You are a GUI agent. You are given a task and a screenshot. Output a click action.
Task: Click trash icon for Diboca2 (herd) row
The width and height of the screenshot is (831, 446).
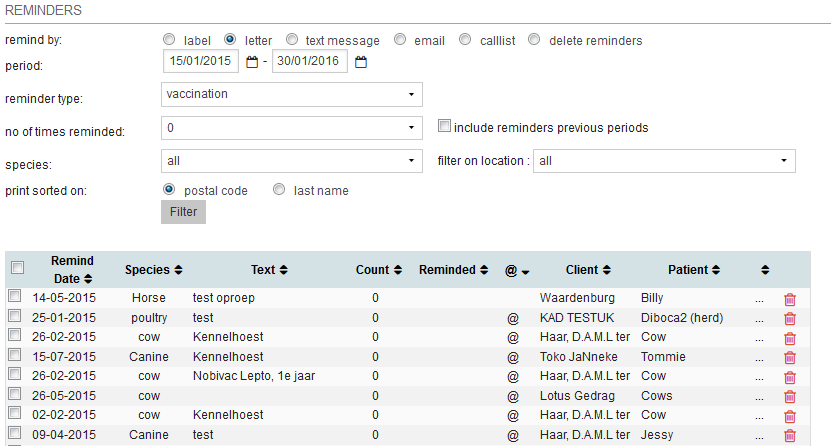790,318
